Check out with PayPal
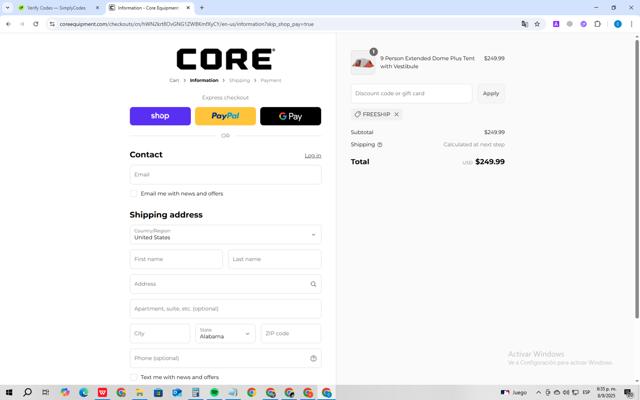The width and height of the screenshot is (640, 400). click(x=225, y=116)
